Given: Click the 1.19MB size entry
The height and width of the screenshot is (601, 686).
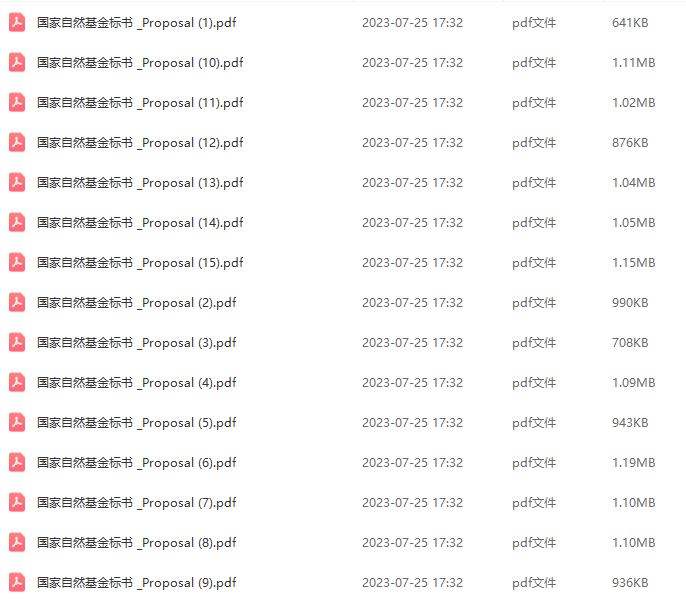Looking at the screenshot, I should (x=634, y=462).
